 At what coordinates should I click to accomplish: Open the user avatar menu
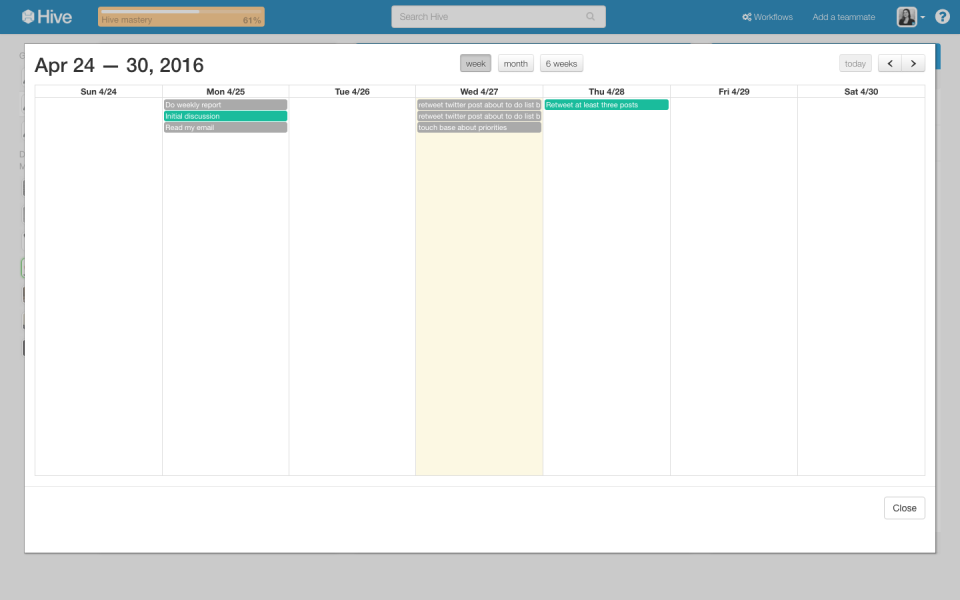pos(907,17)
